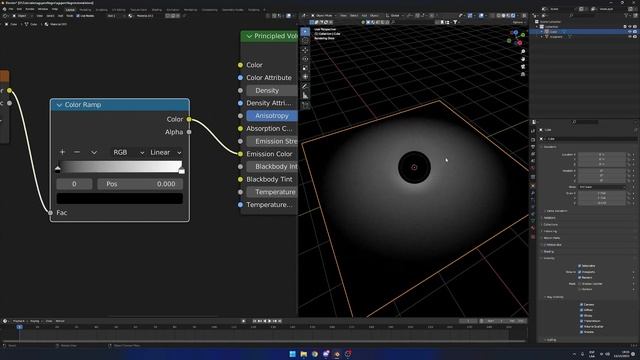The width and height of the screenshot is (640, 360).
Task: Switch to the Modeling workspace tab
Action: (85, 9)
